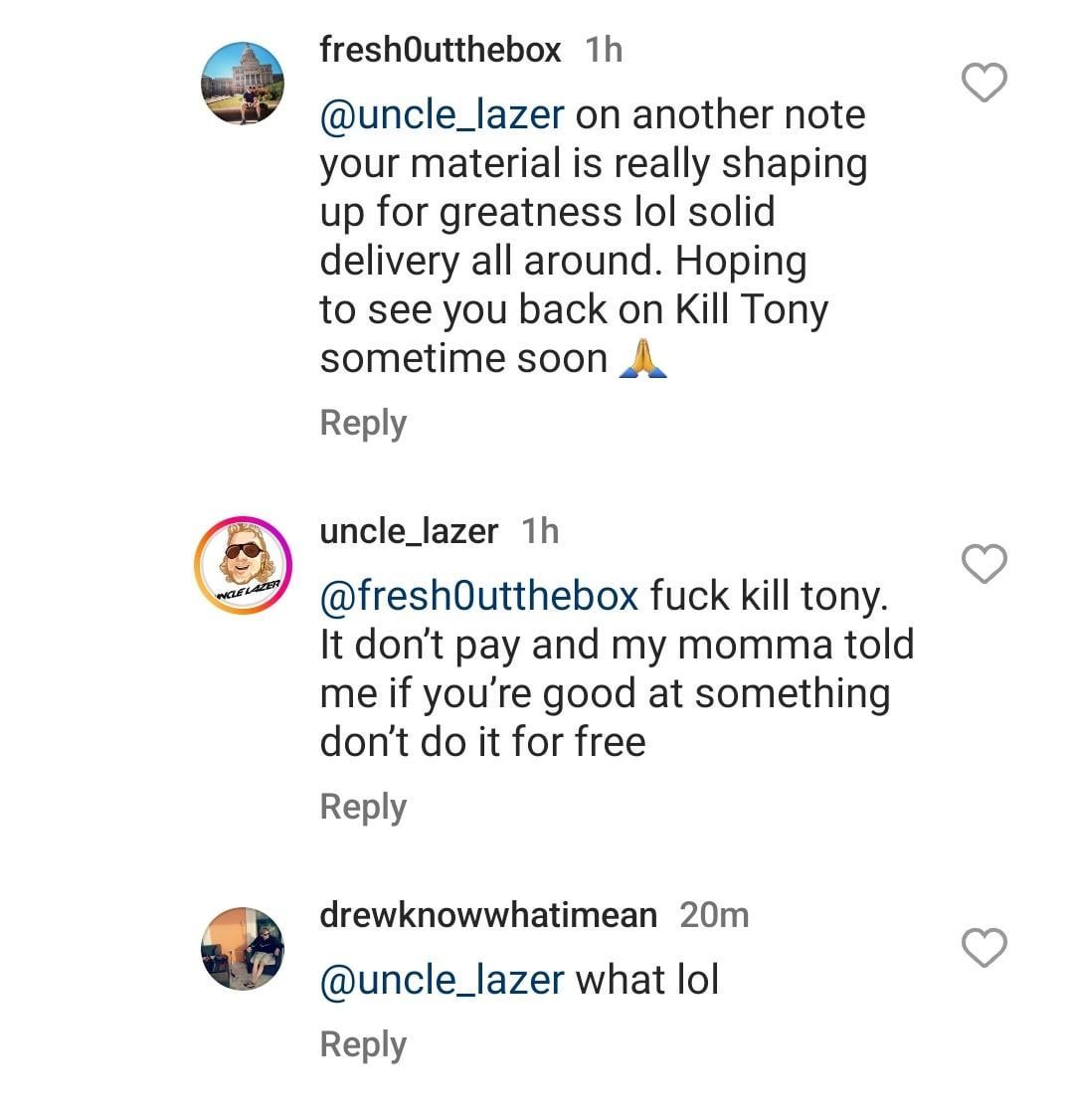Select the "Hoping to see you back" comment text
The image size is (1074, 1120).
(573, 309)
